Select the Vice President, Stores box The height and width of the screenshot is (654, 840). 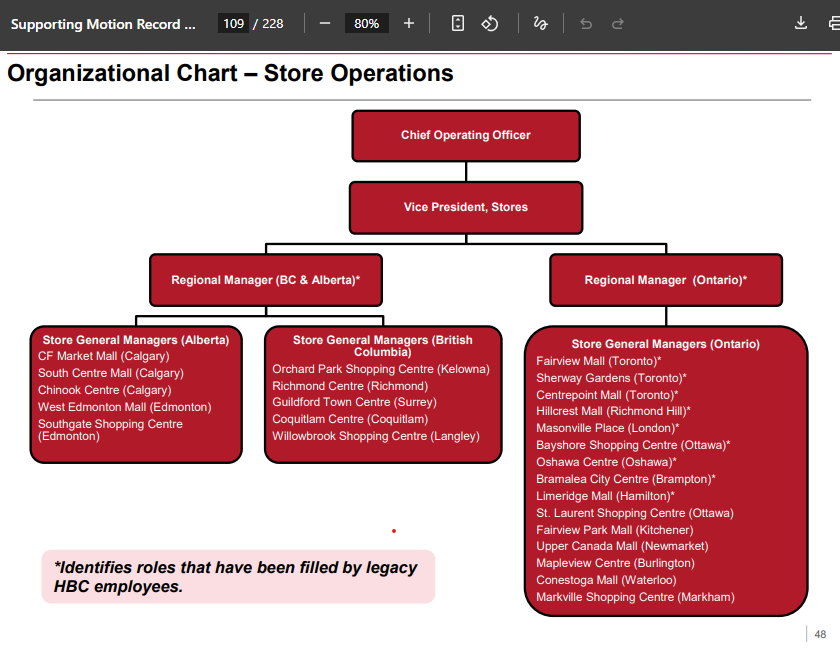click(466, 208)
